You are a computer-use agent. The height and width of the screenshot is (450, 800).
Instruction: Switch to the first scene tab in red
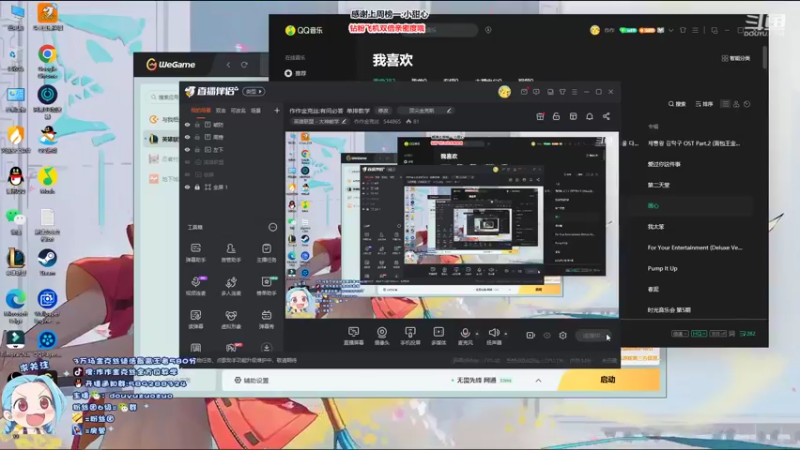click(201, 110)
